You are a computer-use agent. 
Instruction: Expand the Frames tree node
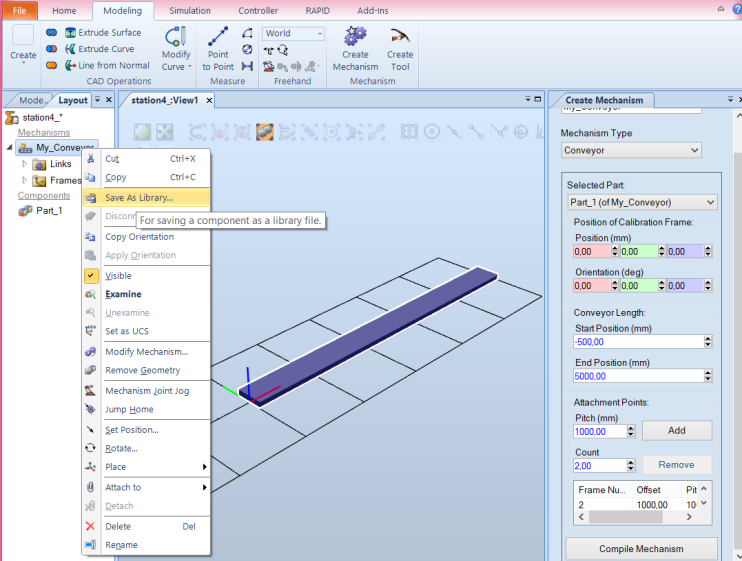pyautogui.click(x=25, y=180)
